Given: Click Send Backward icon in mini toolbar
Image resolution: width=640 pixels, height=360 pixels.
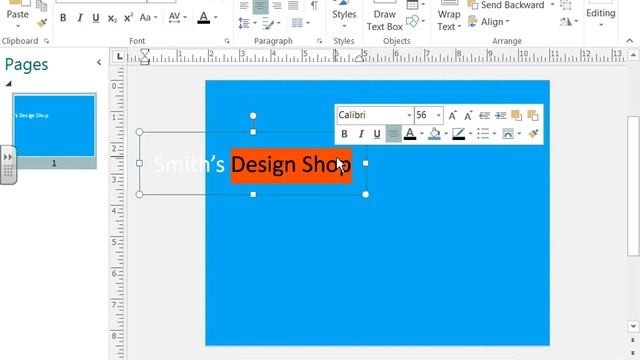Looking at the screenshot, I should click(533, 116).
